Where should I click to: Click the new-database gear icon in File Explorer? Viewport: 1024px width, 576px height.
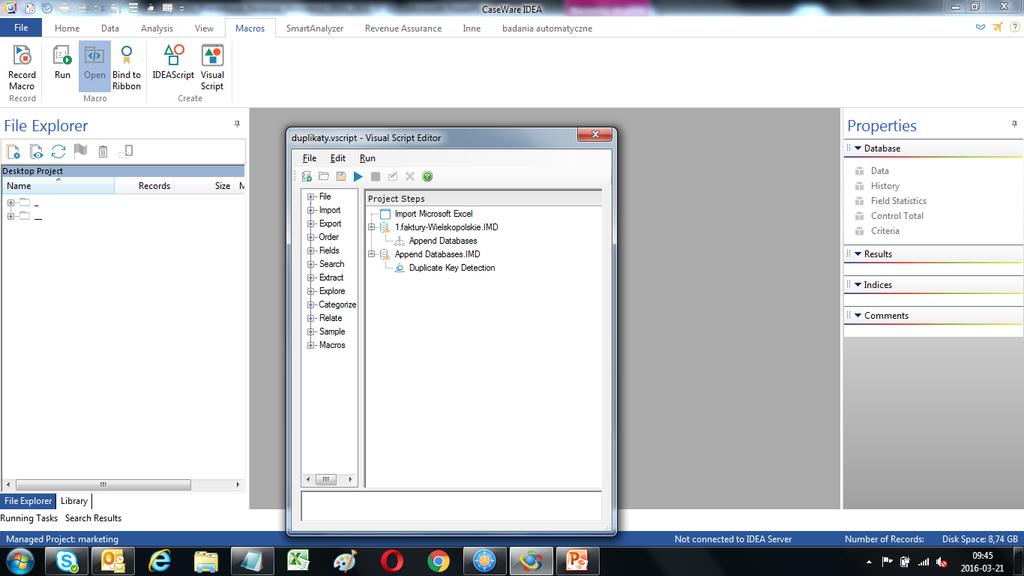point(13,152)
